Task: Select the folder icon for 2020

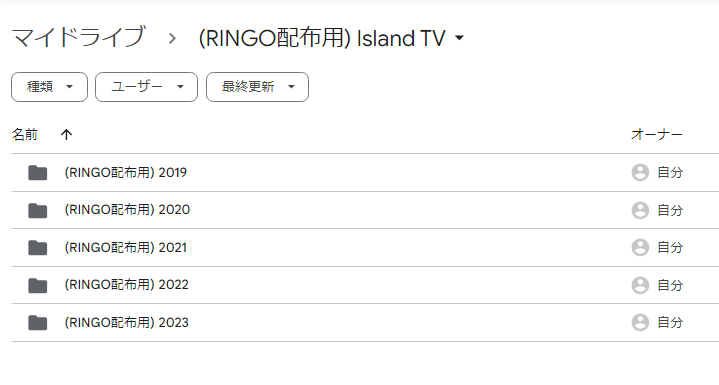Action: point(38,210)
